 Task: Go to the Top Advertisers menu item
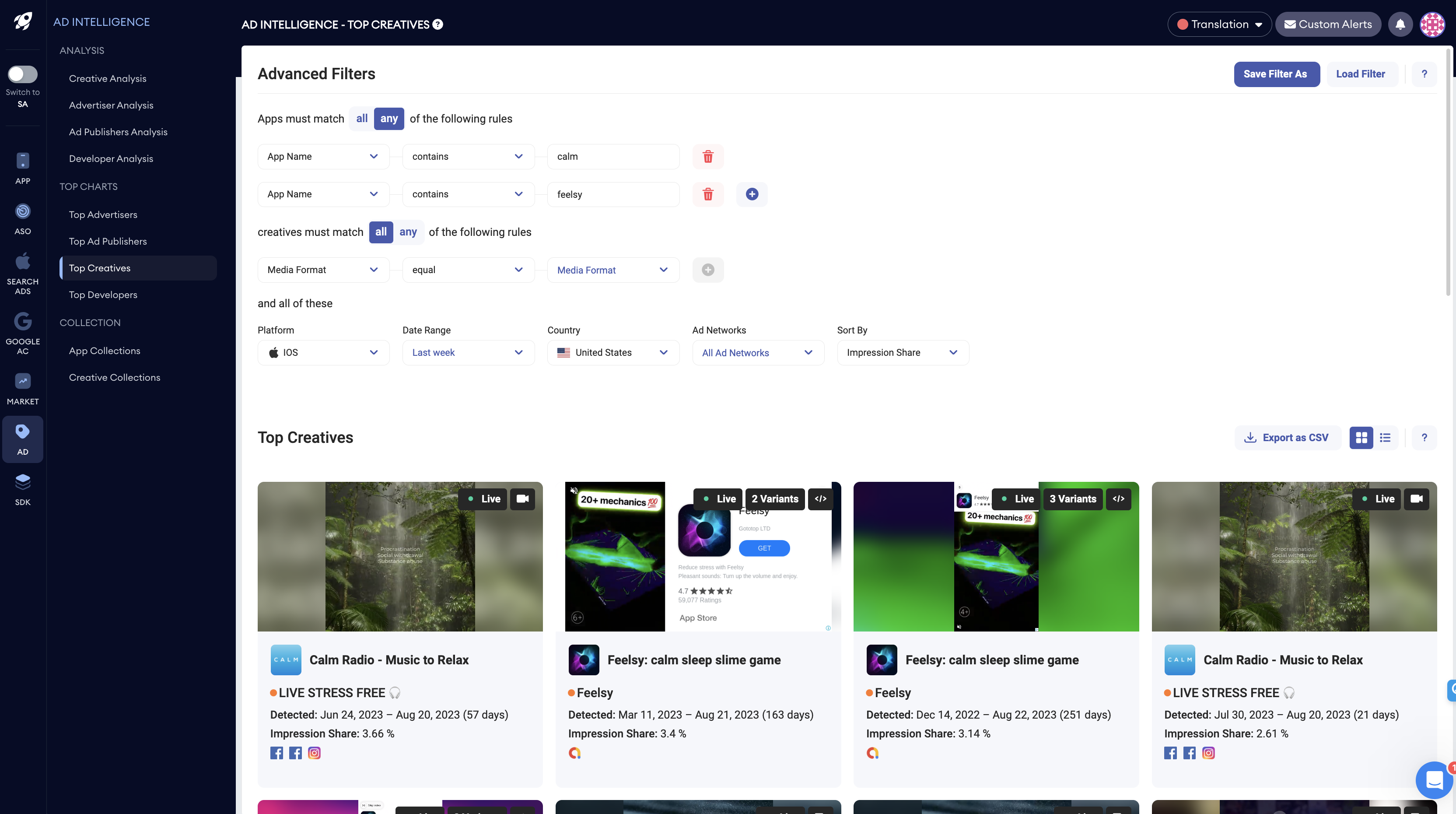tap(103, 215)
